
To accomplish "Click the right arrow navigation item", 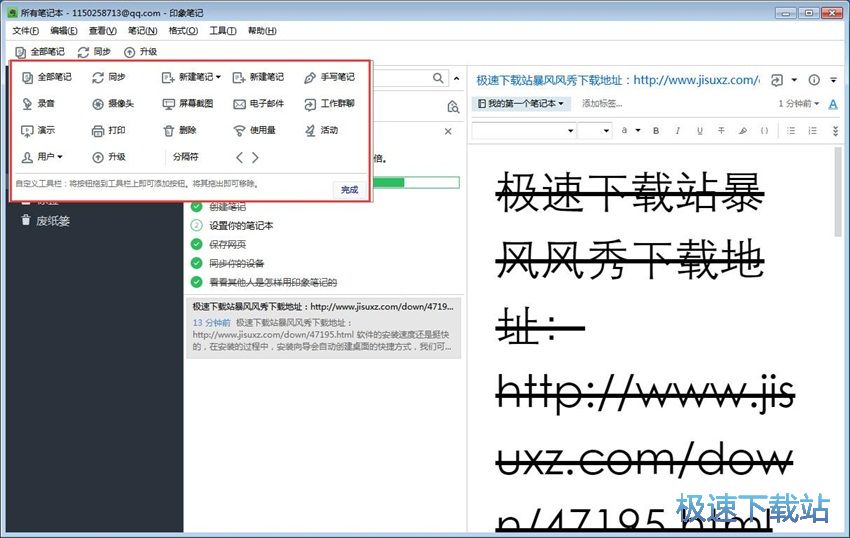I will click(x=255, y=157).
